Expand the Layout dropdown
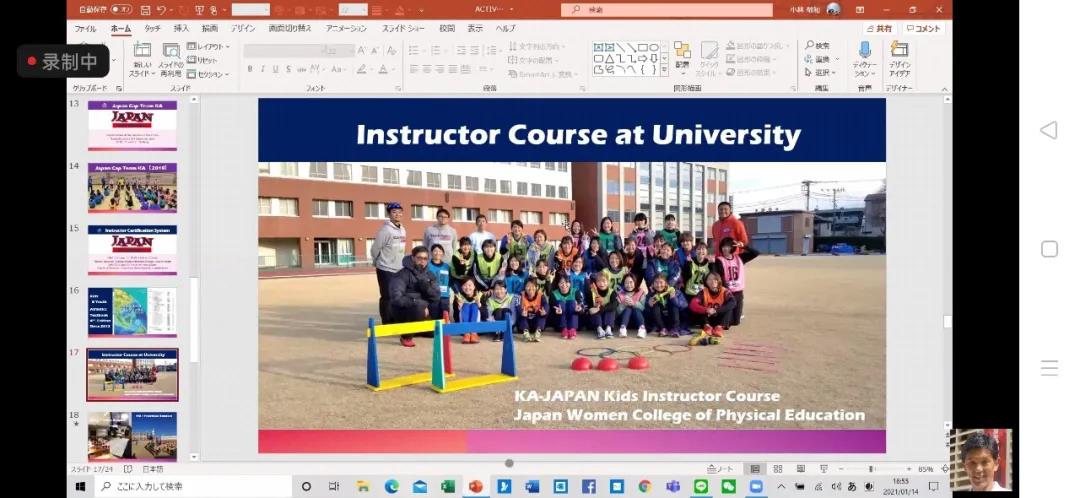This screenshot has width=1080, height=498. 210,46
